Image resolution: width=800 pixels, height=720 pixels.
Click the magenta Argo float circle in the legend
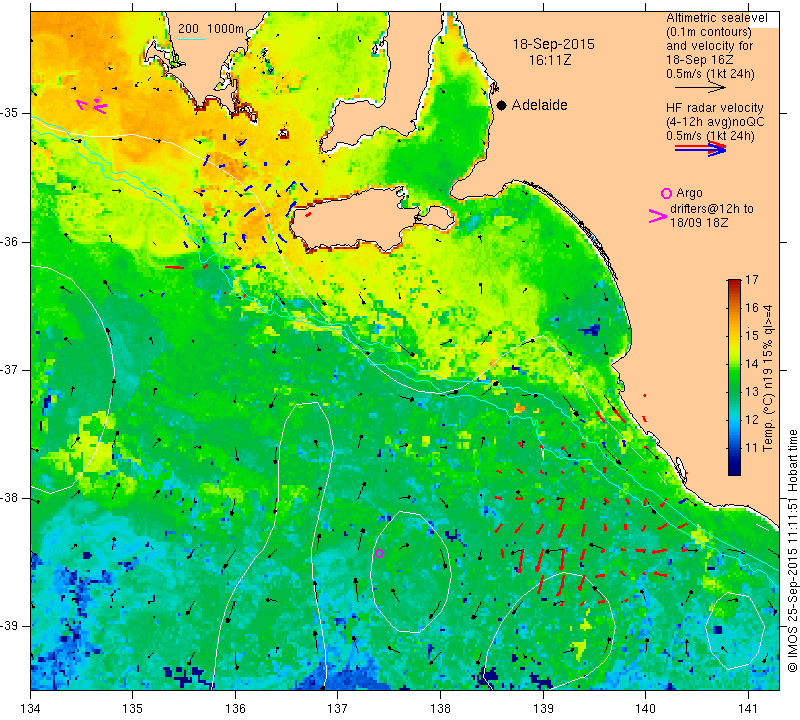(x=666, y=193)
